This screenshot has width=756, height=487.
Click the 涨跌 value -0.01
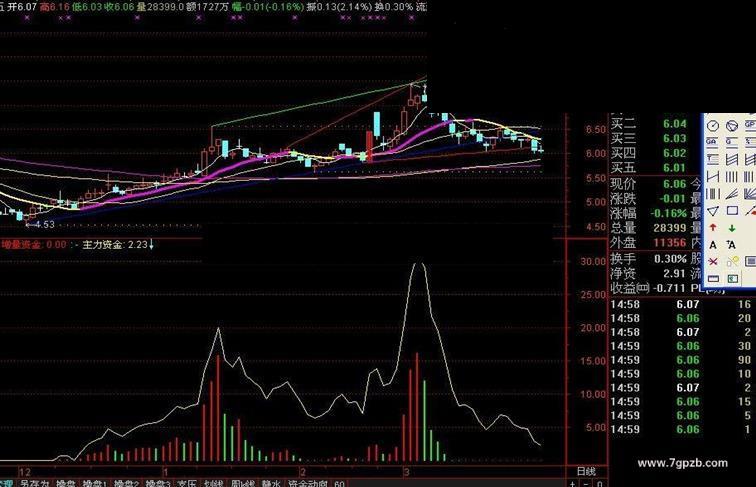tap(673, 198)
